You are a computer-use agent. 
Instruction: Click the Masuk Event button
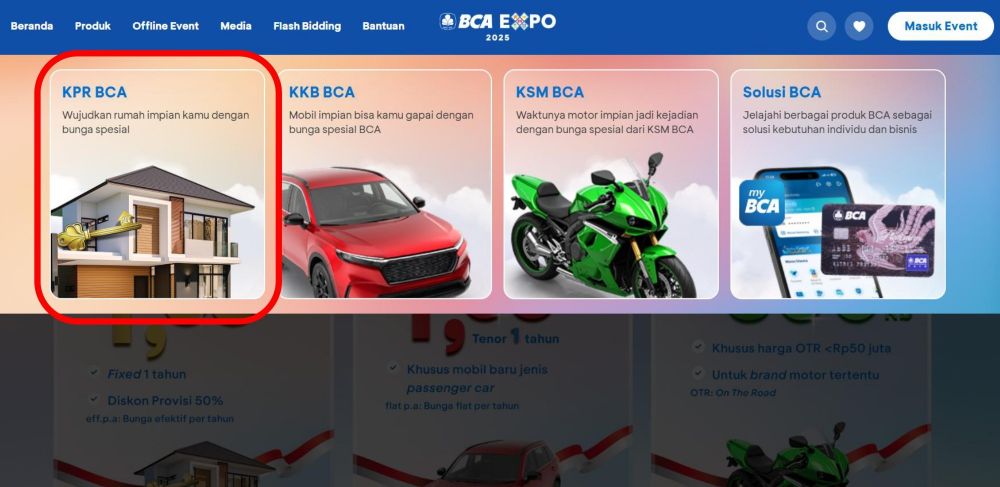point(941,26)
